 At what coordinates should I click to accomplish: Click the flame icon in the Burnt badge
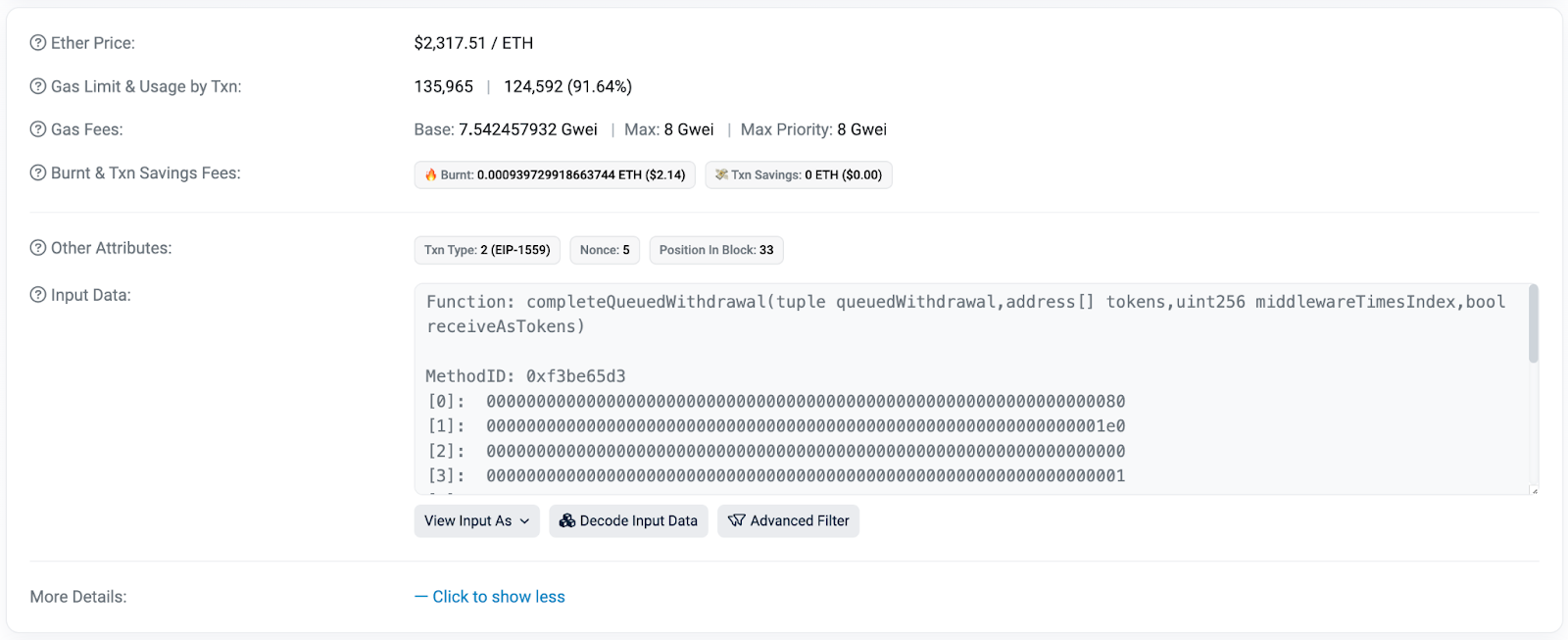[431, 174]
